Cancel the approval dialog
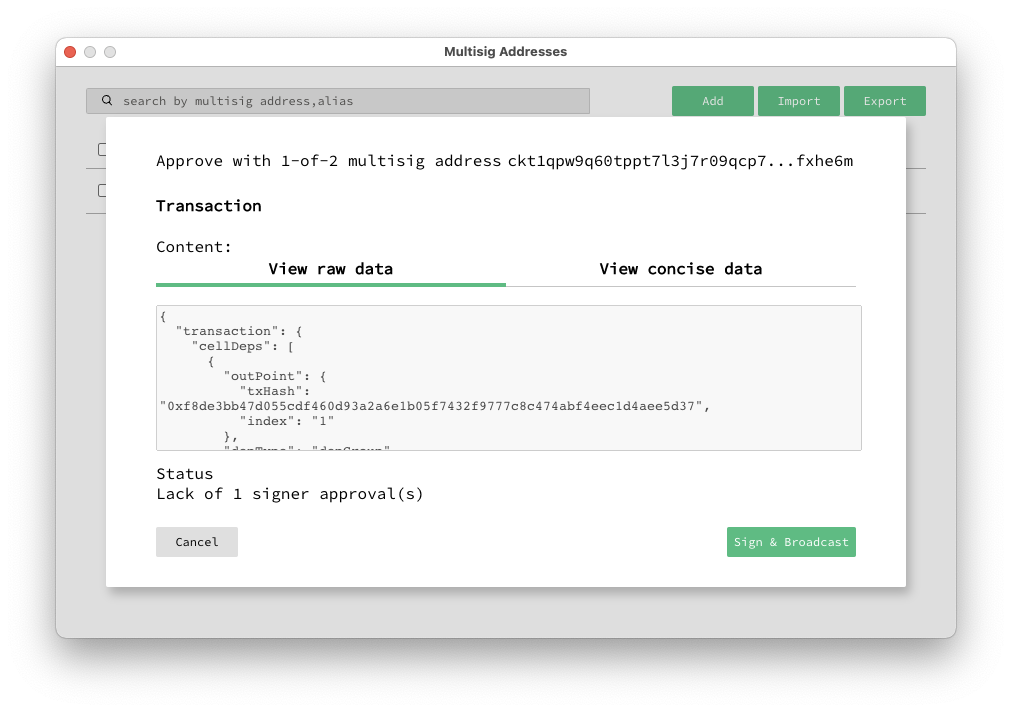Viewport: 1012px width, 712px height. tap(196, 541)
